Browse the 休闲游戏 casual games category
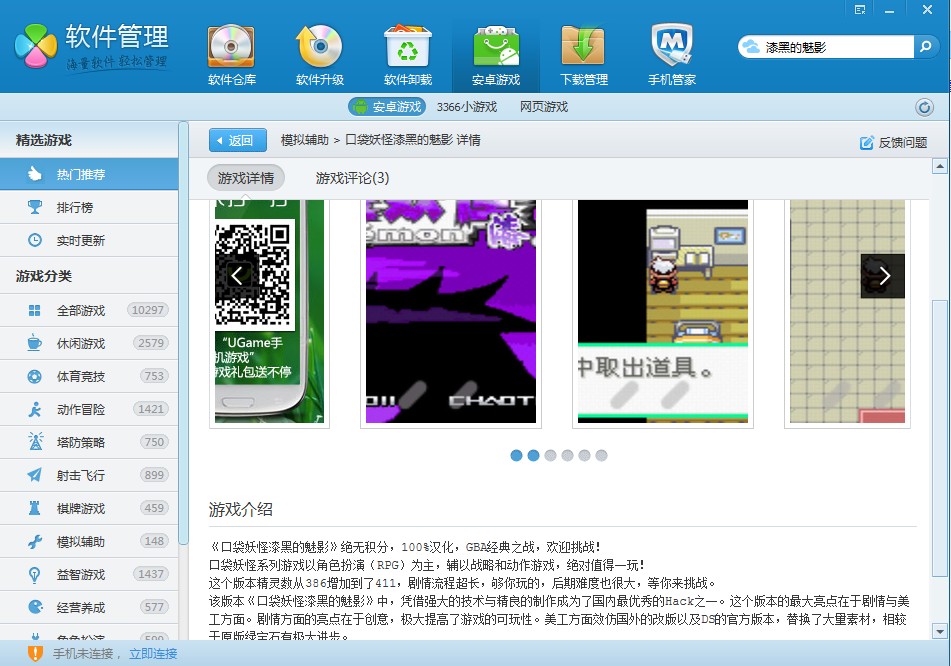951x666 pixels. pyautogui.click(x=89, y=343)
